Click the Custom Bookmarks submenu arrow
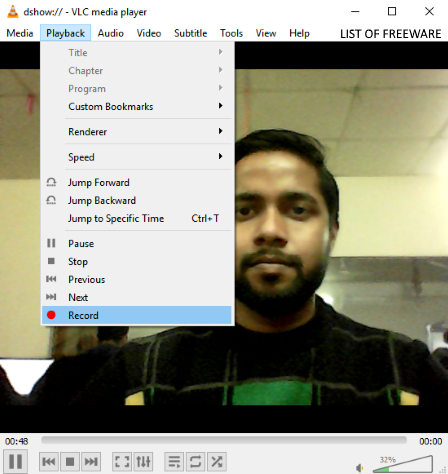Image resolution: width=448 pixels, height=474 pixels. pyautogui.click(x=220, y=106)
